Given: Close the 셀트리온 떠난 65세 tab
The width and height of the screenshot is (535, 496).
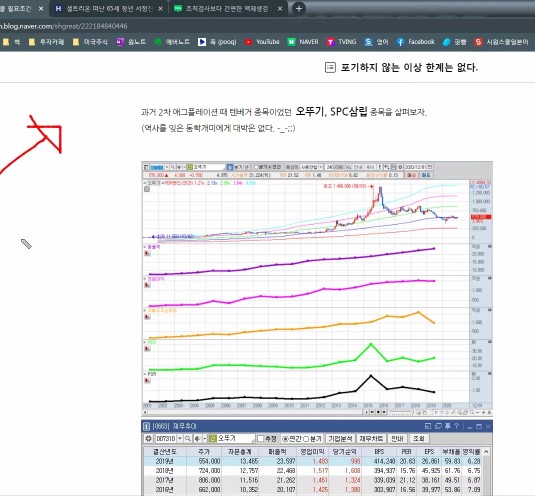Looking at the screenshot, I should coord(160,9).
